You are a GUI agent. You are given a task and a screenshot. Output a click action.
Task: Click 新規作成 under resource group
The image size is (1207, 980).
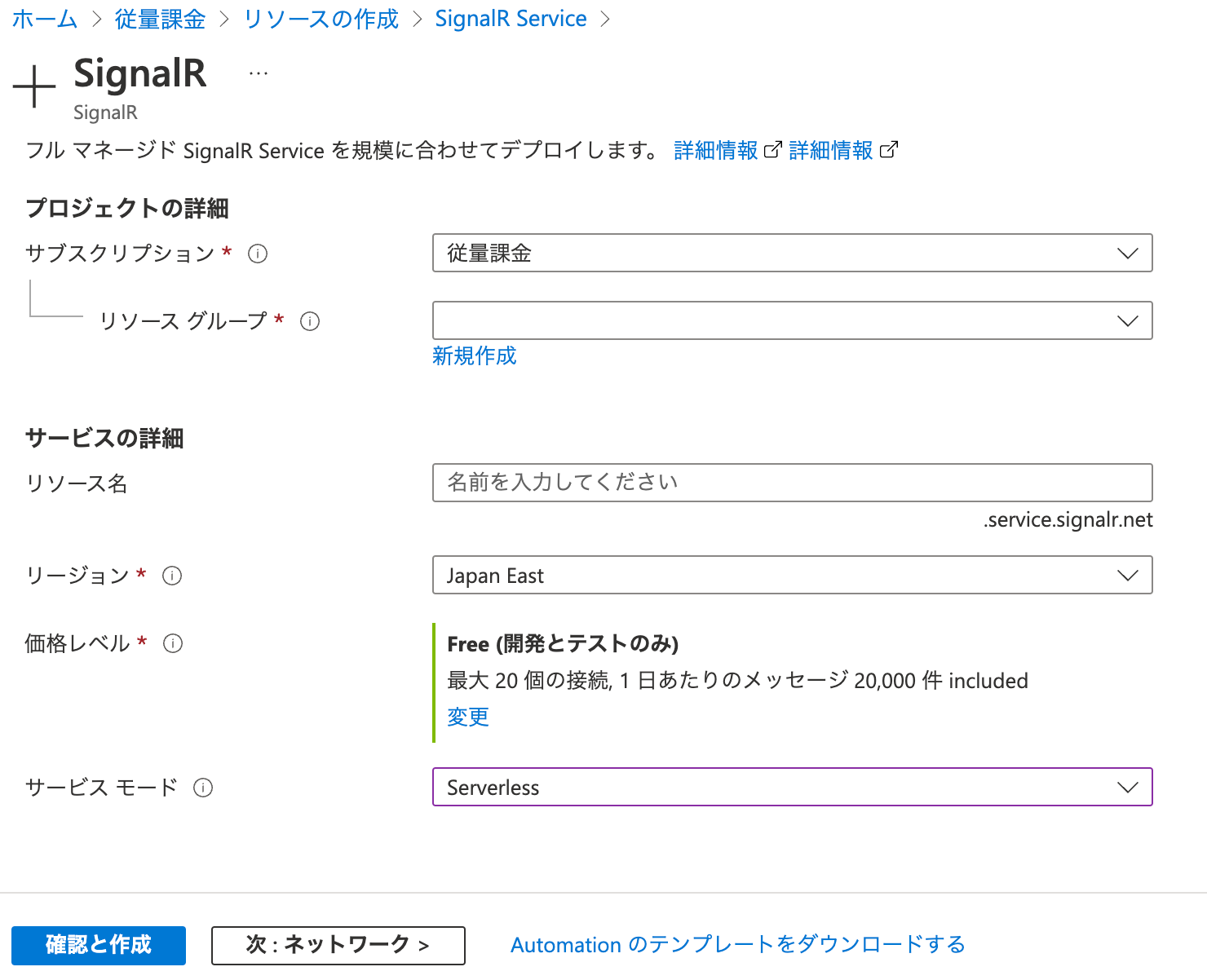point(475,355)
